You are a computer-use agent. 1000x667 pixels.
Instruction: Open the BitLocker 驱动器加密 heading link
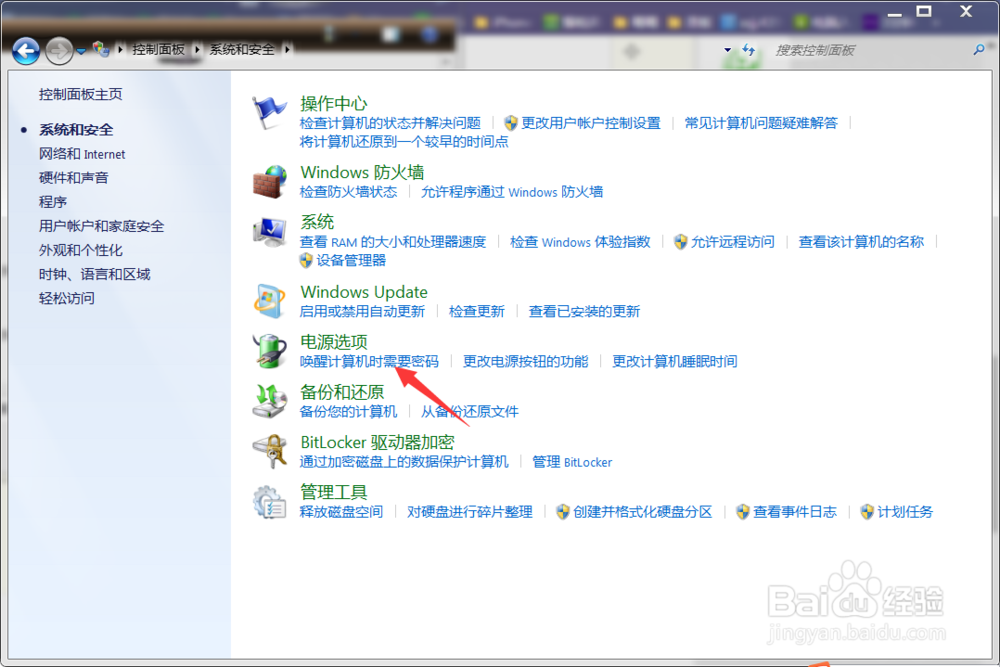tap(378, 443)
